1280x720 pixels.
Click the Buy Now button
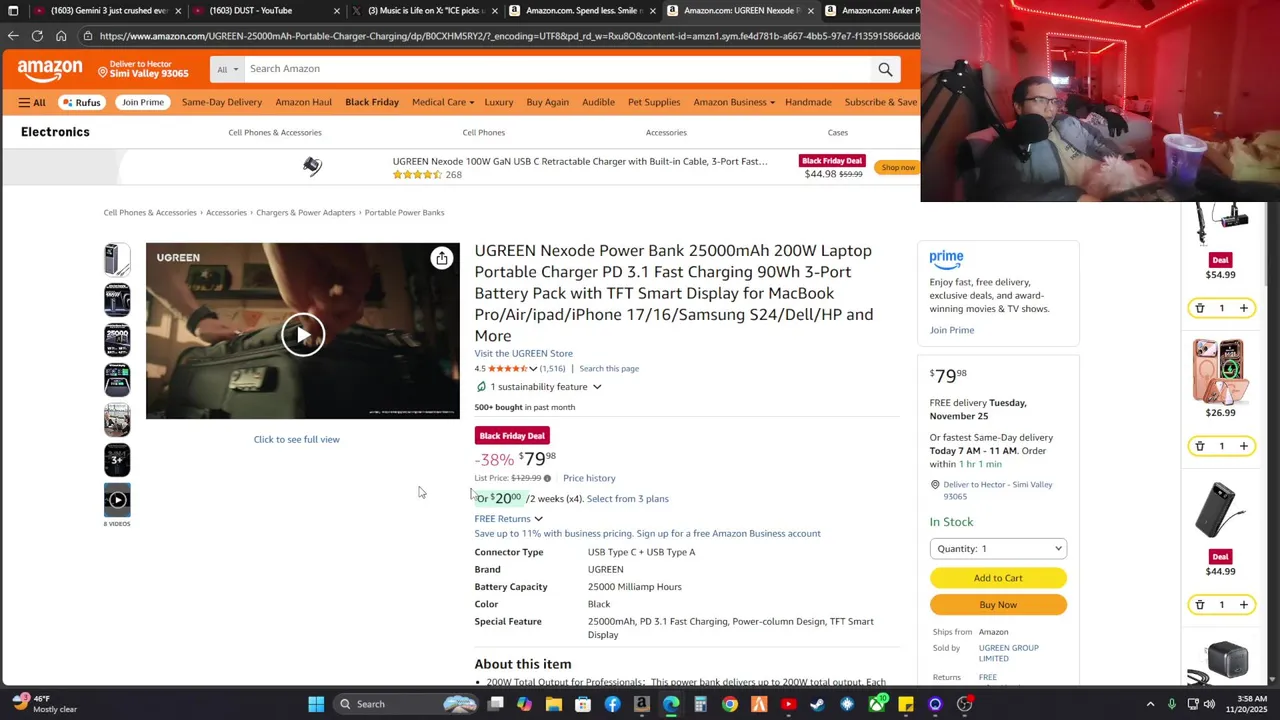coord(998,605)
